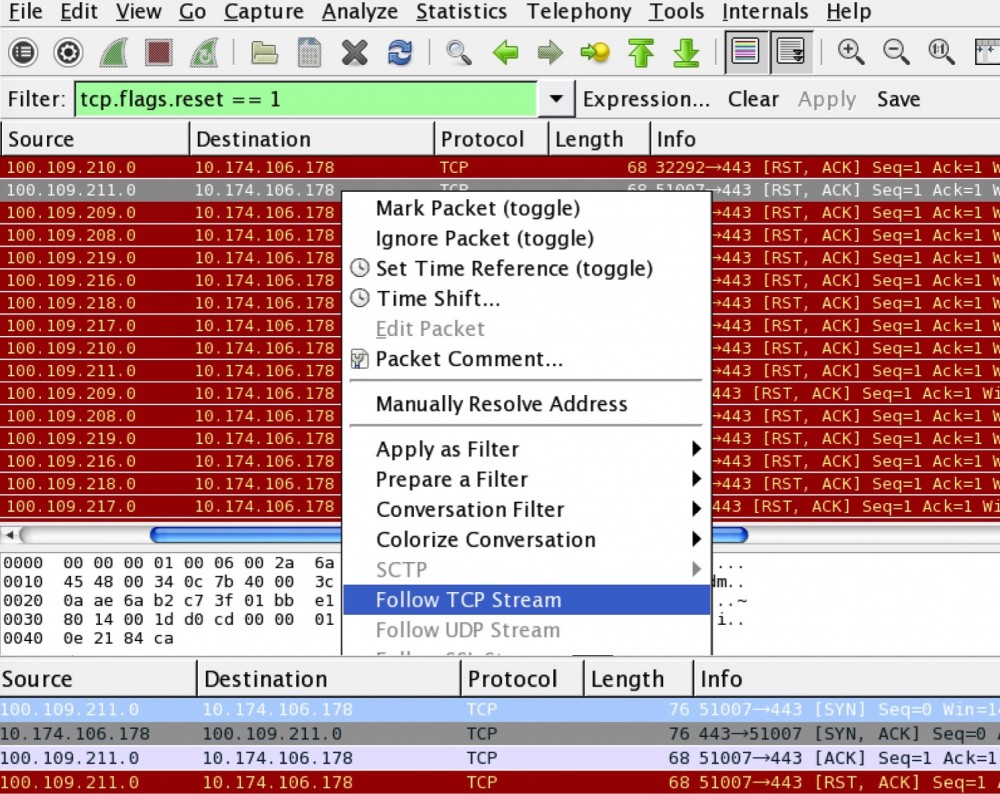1000x794 pixels.
Task: Select Set Time Reference (toggle)
Action: point(527,268)
